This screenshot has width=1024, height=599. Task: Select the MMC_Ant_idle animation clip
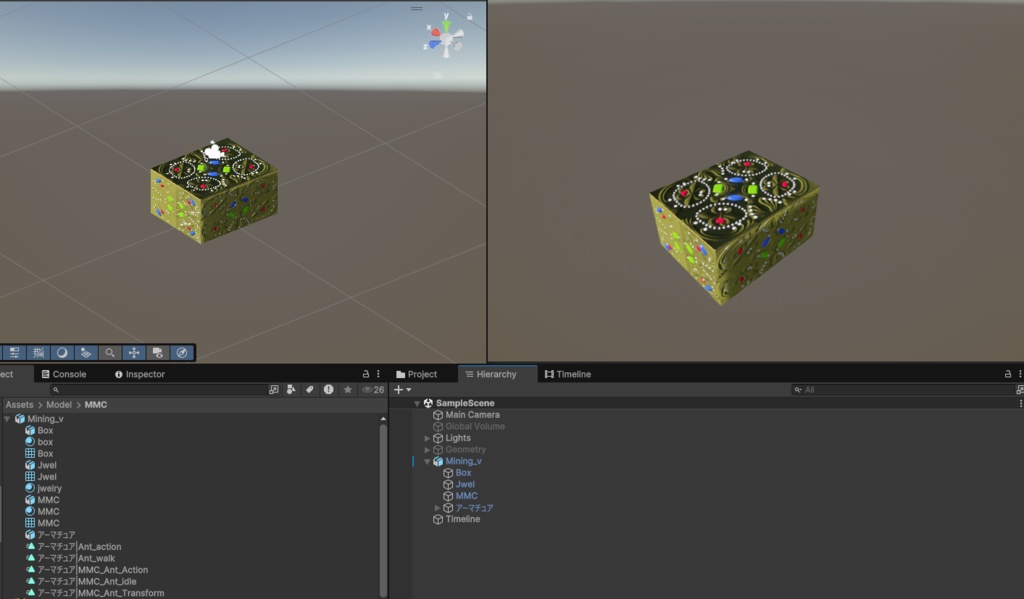pyautogui.click(x=81, y=581)
